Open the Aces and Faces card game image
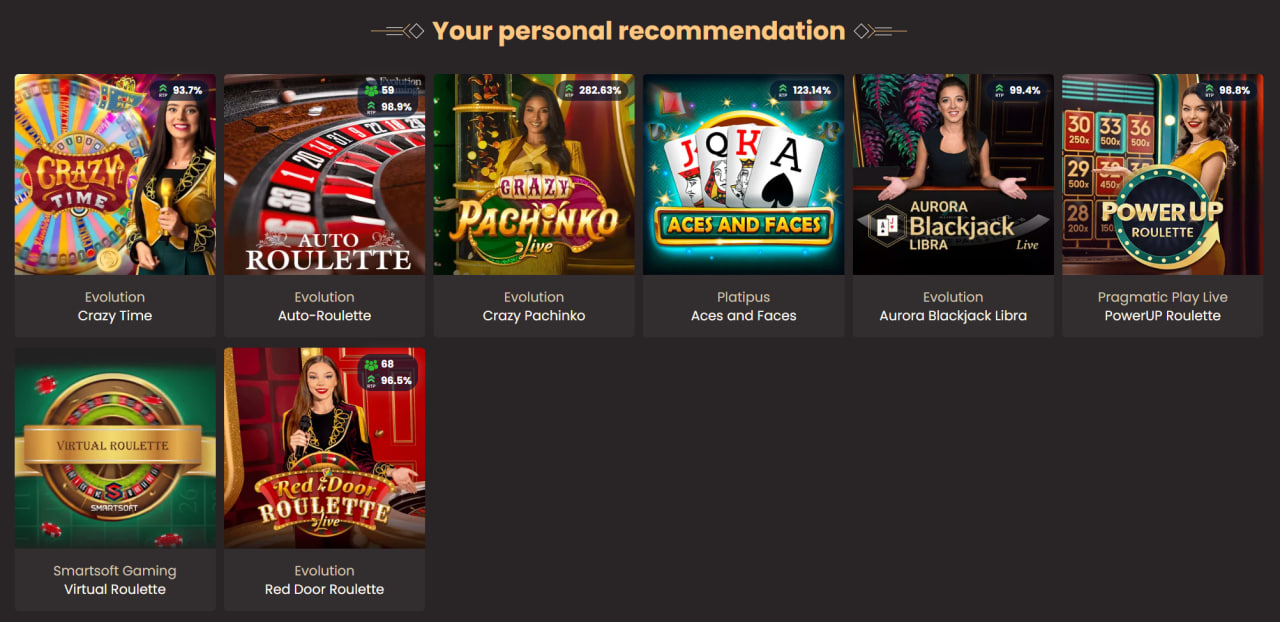The image size is (1280, 622). pos(743,174)
